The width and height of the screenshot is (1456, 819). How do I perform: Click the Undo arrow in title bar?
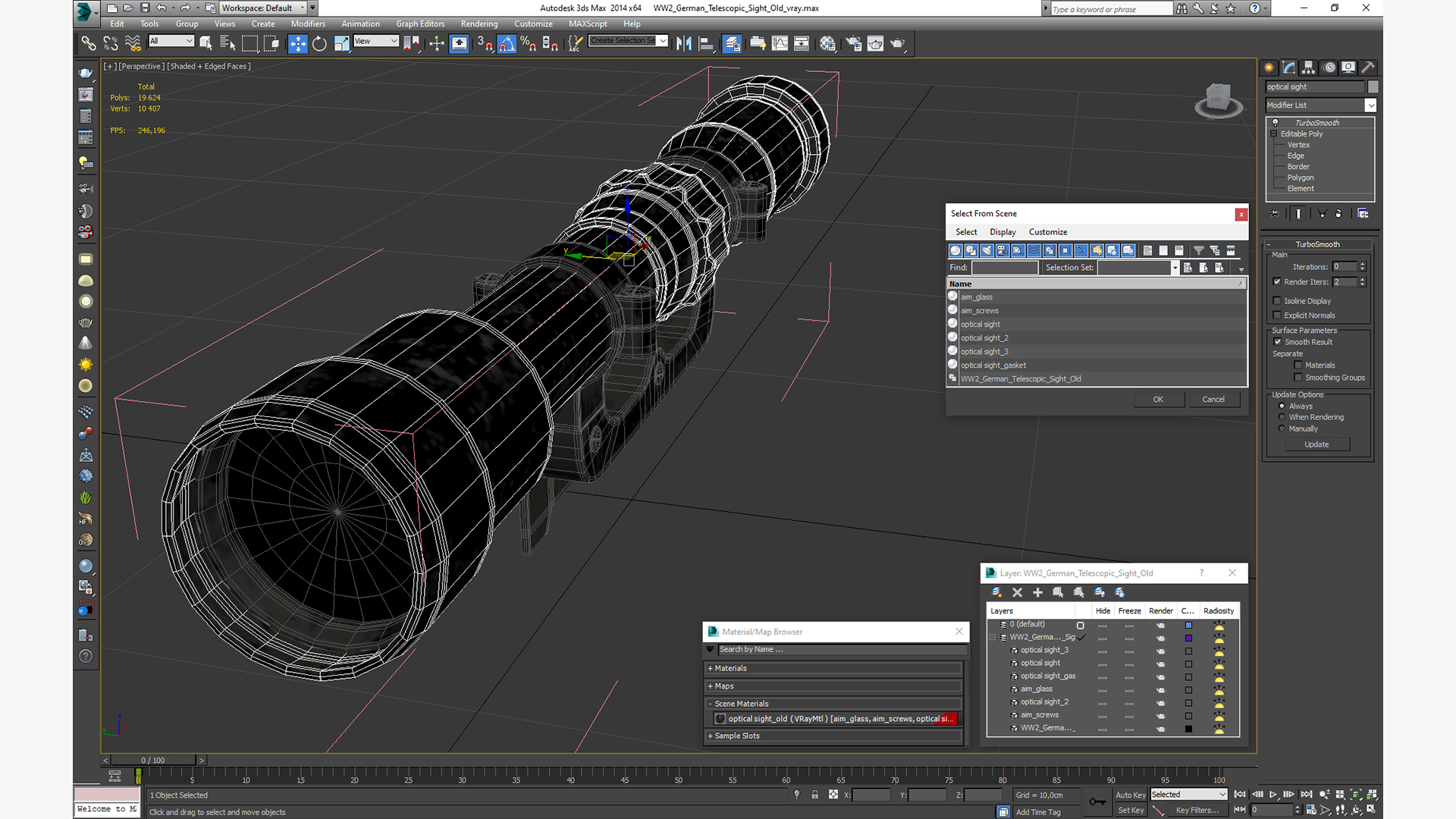[x=162, y=8]
